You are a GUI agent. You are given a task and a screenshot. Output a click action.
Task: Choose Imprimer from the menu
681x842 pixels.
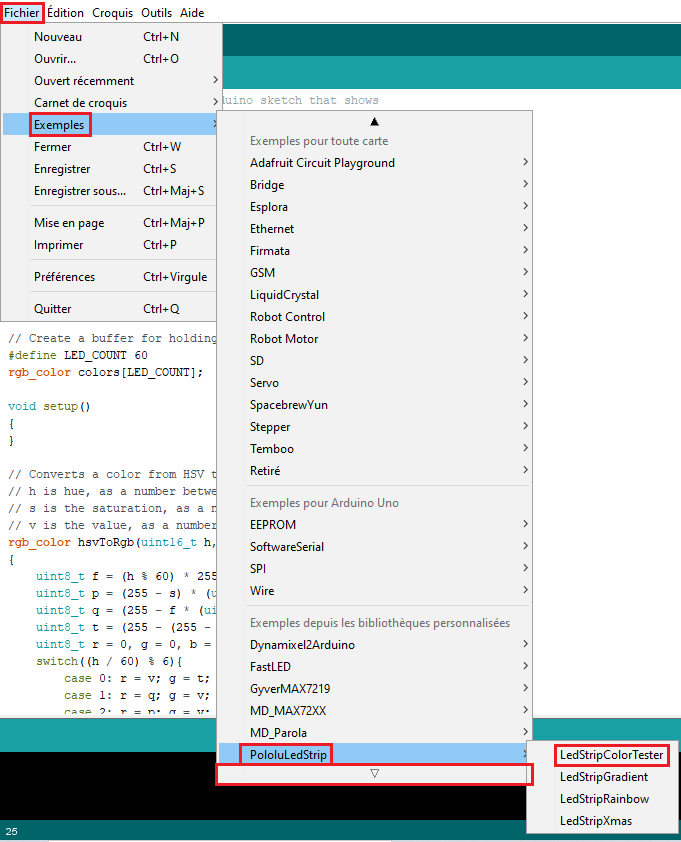click(111, 244)
